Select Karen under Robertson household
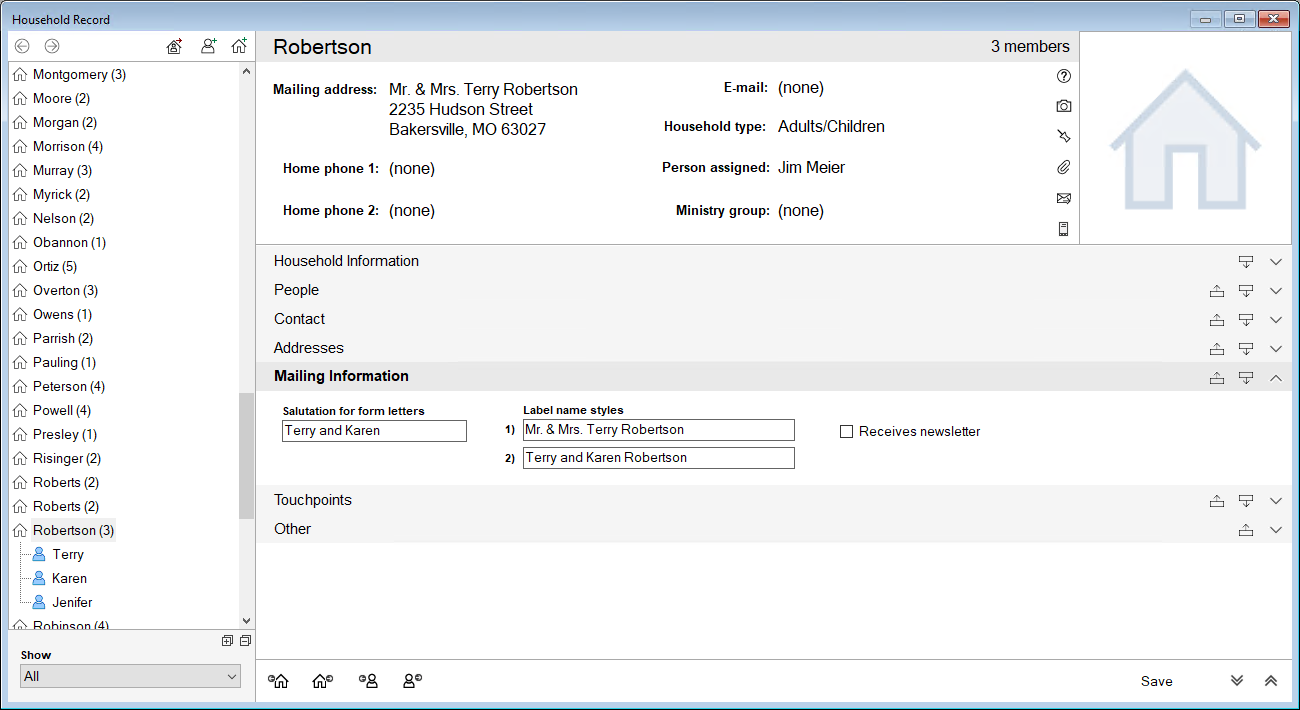 [69, 578]
